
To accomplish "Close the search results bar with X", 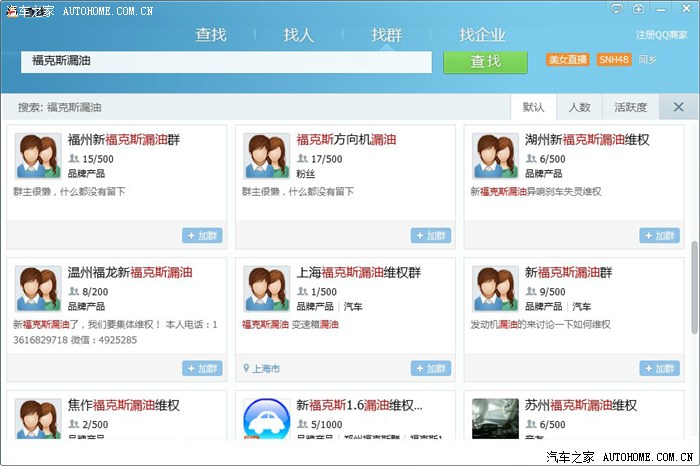I will pos(679,107).
